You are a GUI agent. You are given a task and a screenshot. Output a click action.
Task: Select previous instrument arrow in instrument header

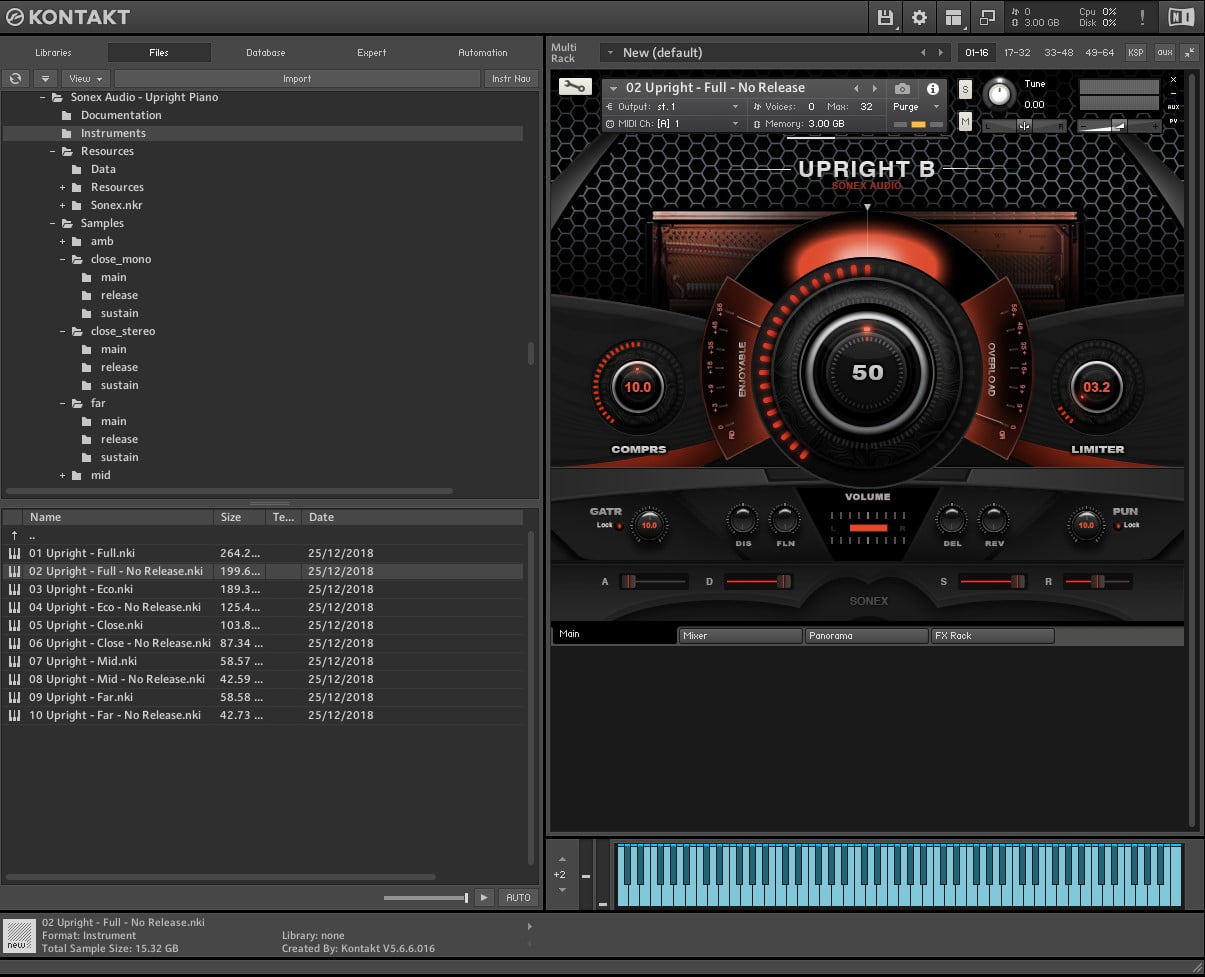coord(856,88)
